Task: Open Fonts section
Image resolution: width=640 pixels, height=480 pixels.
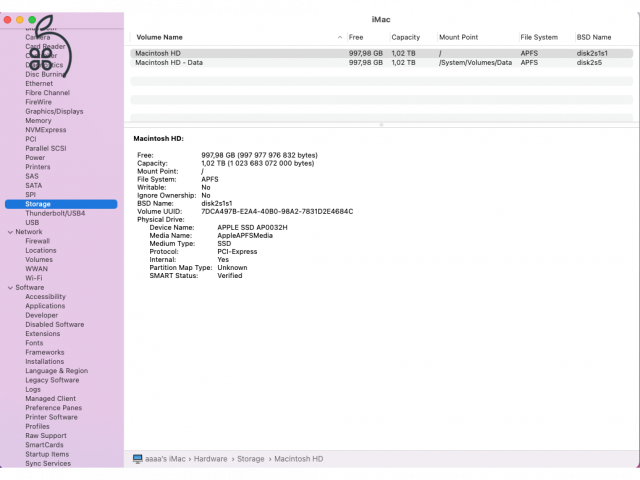Action: pyautogui.click(x=34, y=343)
